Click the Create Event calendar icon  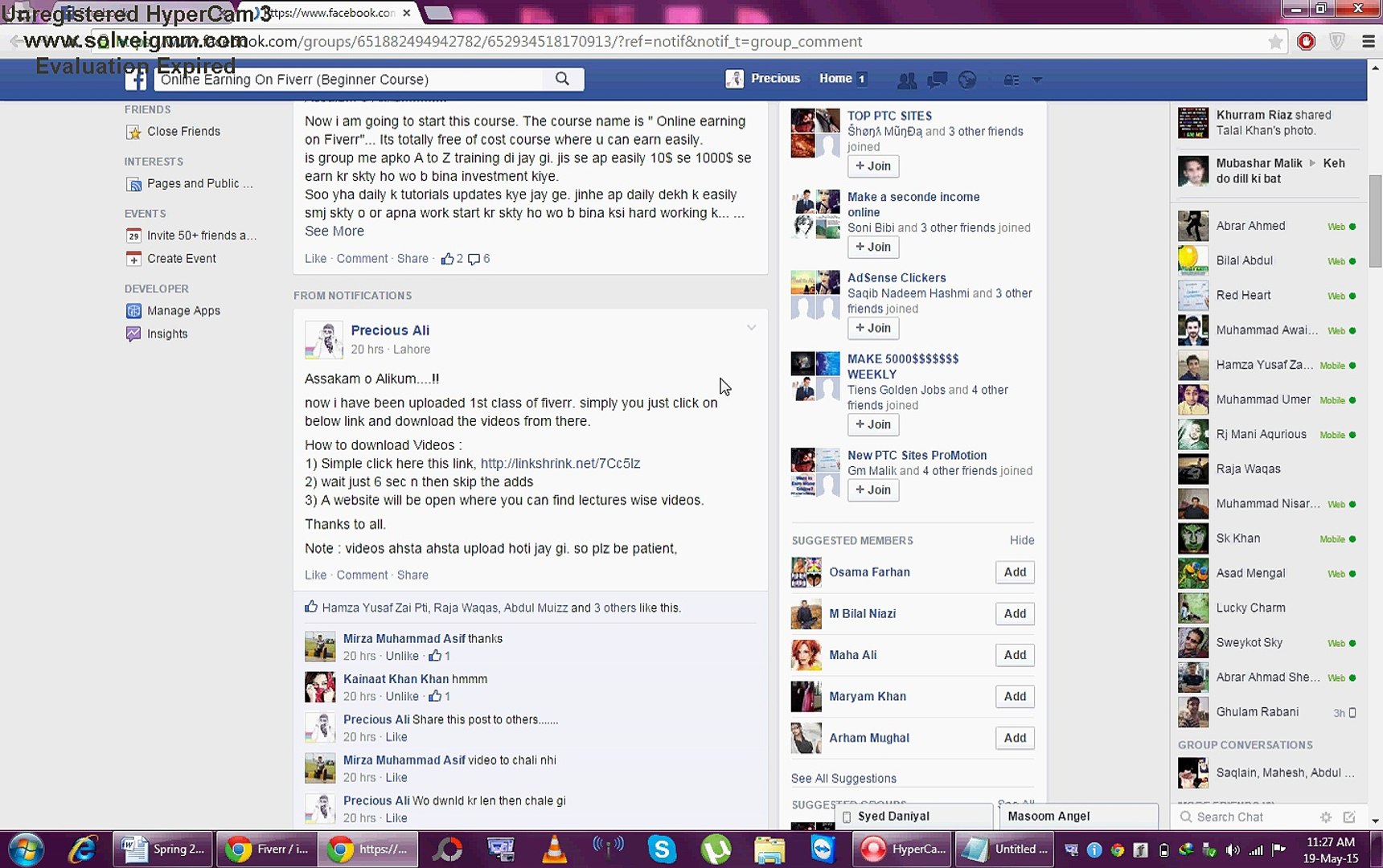[x=133, y=259]
